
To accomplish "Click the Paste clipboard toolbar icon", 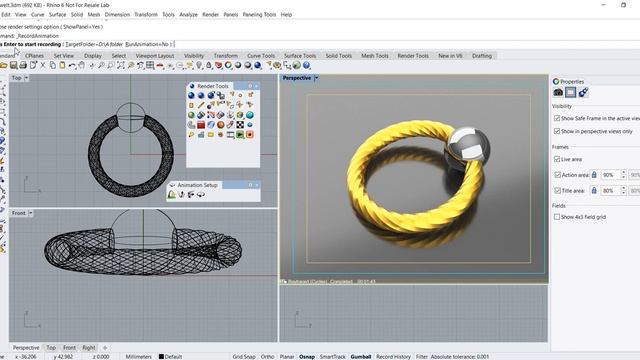I will pos(62,65).
